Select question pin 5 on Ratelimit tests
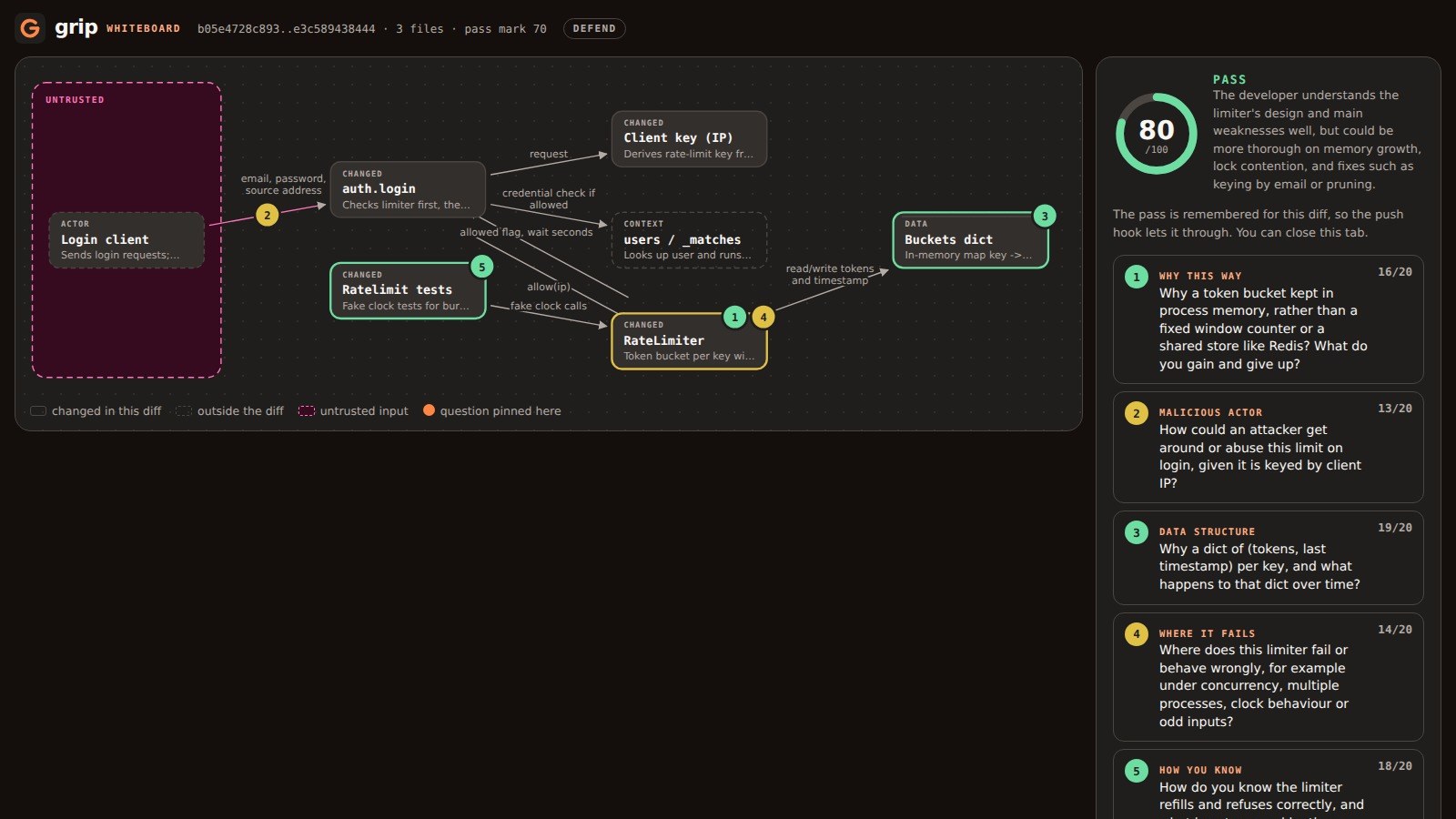This screenshot has height=819, width=1456. tap(481, 267)
